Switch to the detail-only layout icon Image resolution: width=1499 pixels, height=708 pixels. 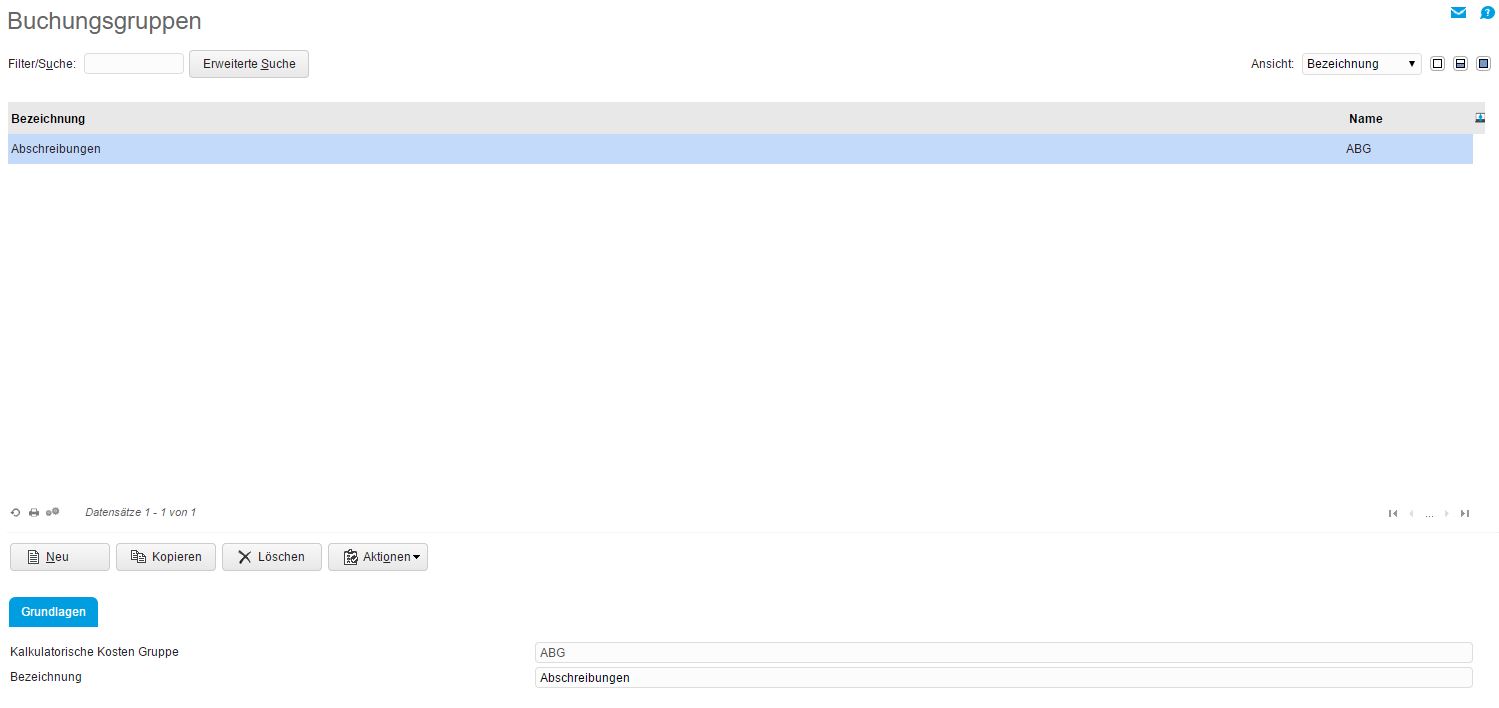point(1483,64)
